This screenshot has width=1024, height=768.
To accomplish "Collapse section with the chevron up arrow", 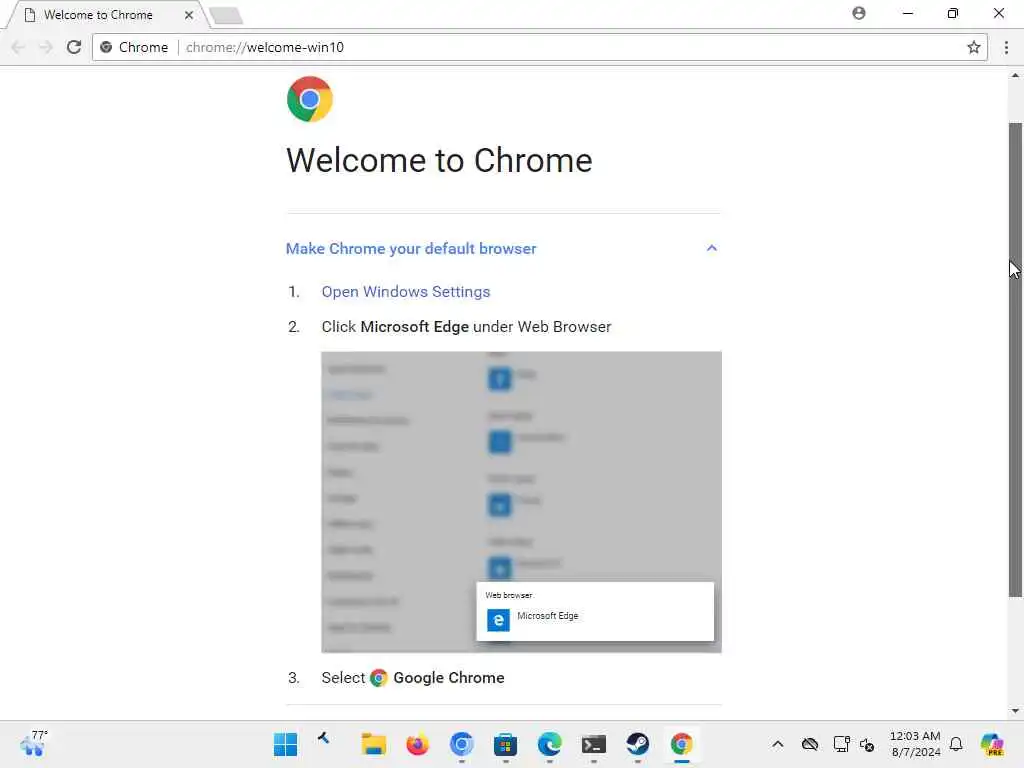I will click(x=712, y=248).
